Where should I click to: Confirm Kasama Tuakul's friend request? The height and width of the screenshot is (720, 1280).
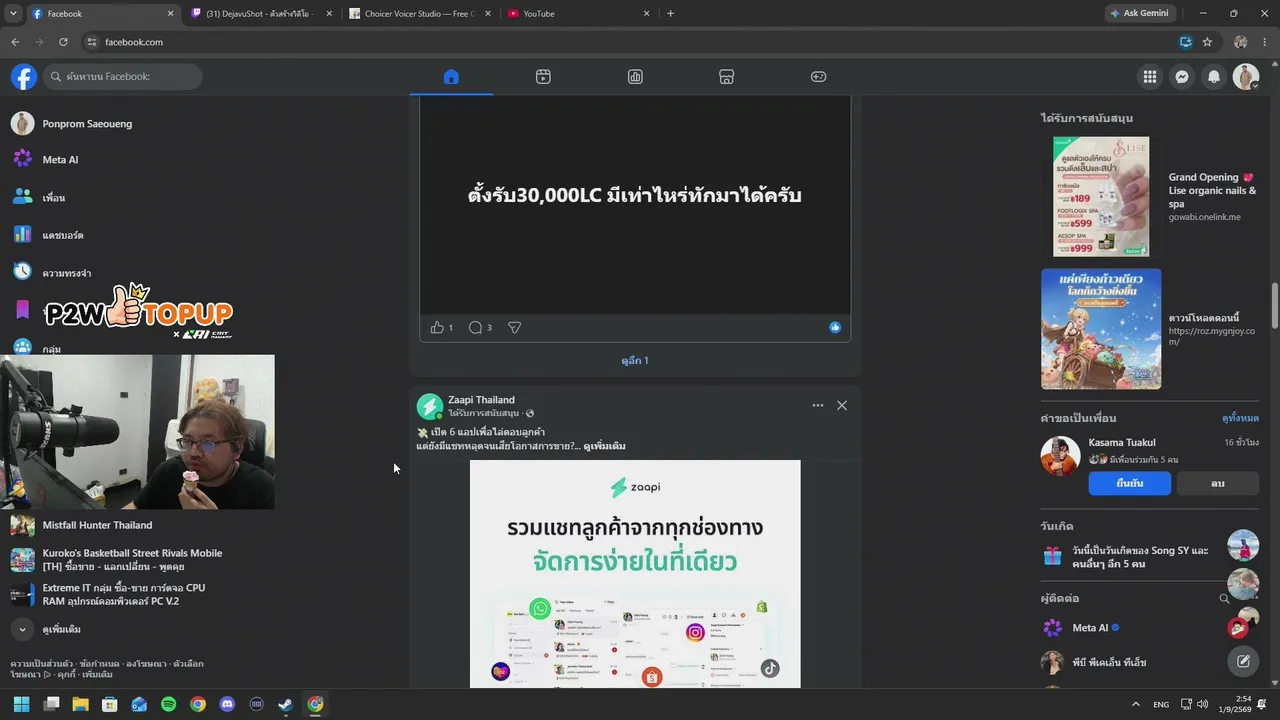click(1130, 483)
